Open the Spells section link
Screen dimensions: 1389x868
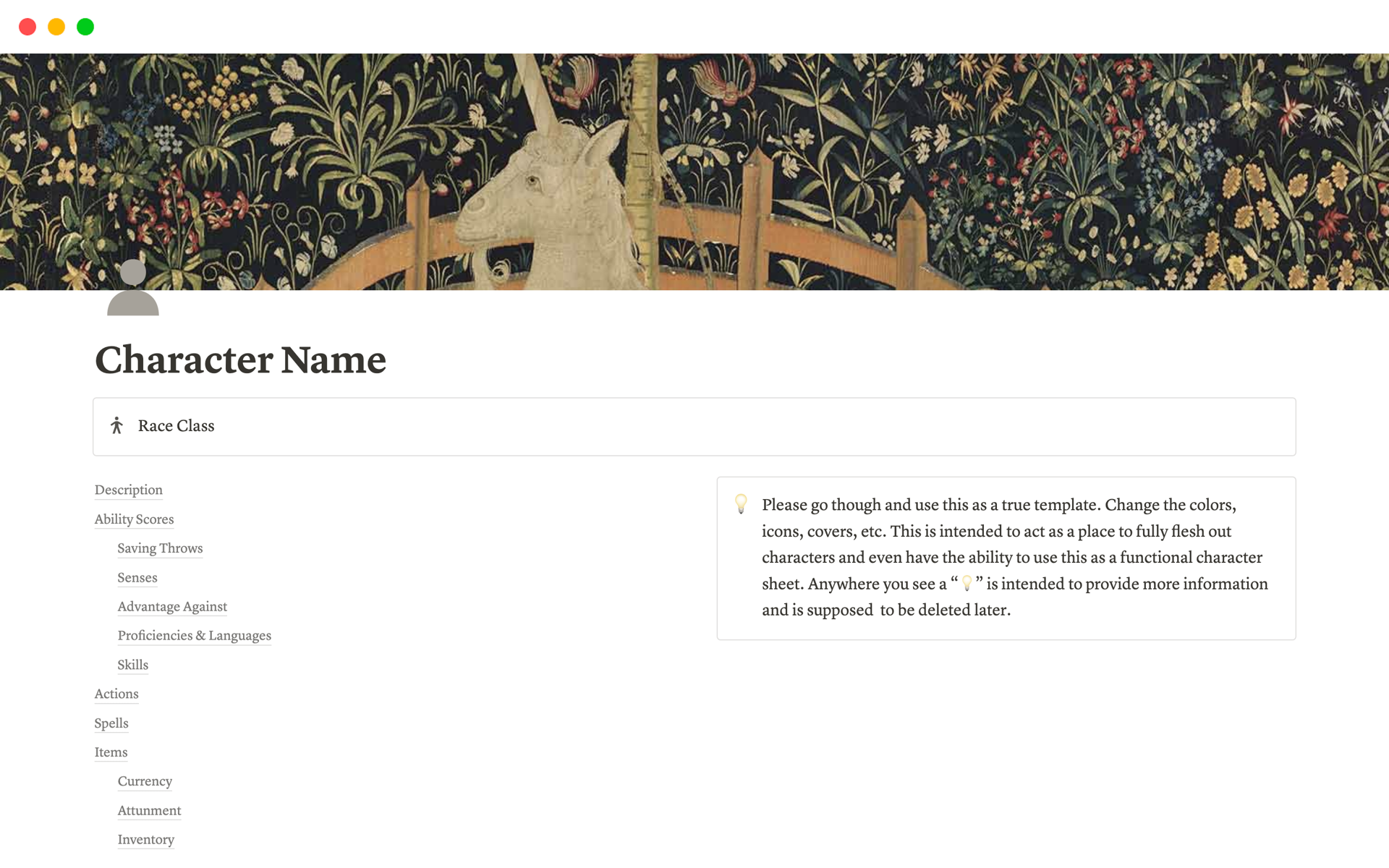111,723
